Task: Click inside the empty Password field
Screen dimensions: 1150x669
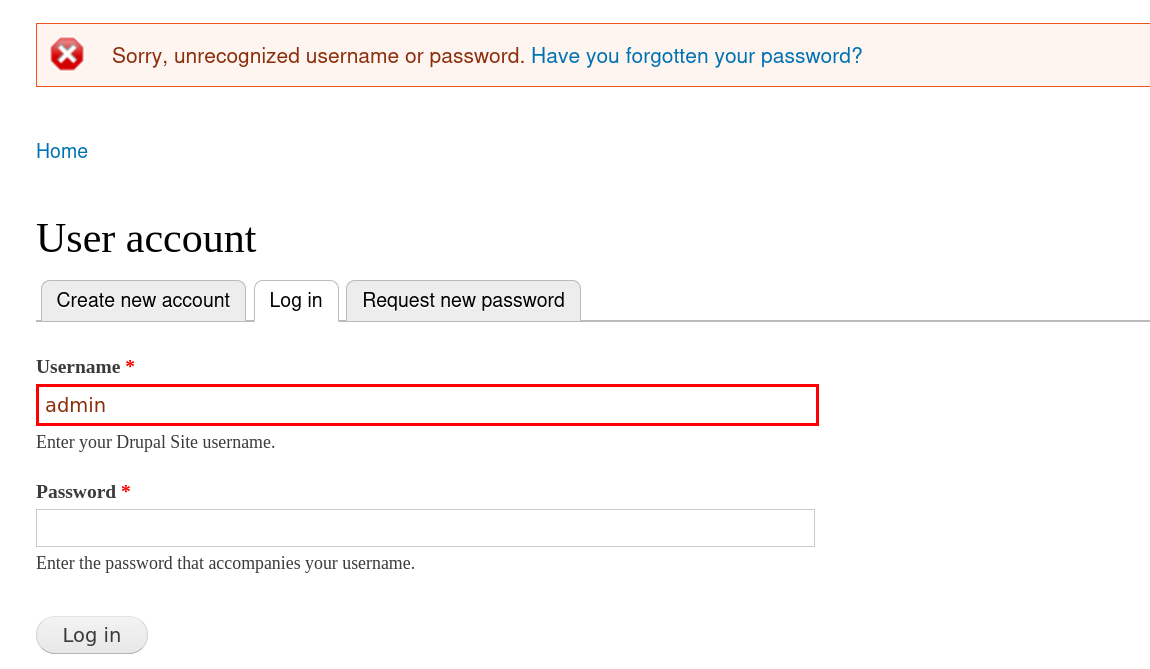Action: (x=425, y=528)
